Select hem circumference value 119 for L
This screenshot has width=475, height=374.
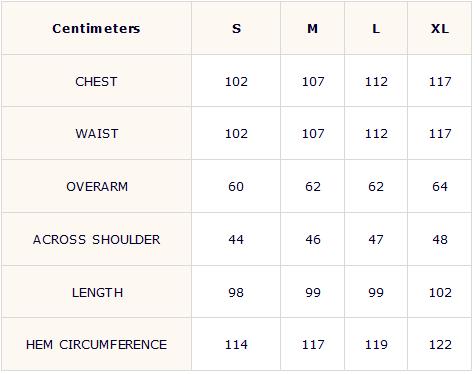click(x=376, y=345)
